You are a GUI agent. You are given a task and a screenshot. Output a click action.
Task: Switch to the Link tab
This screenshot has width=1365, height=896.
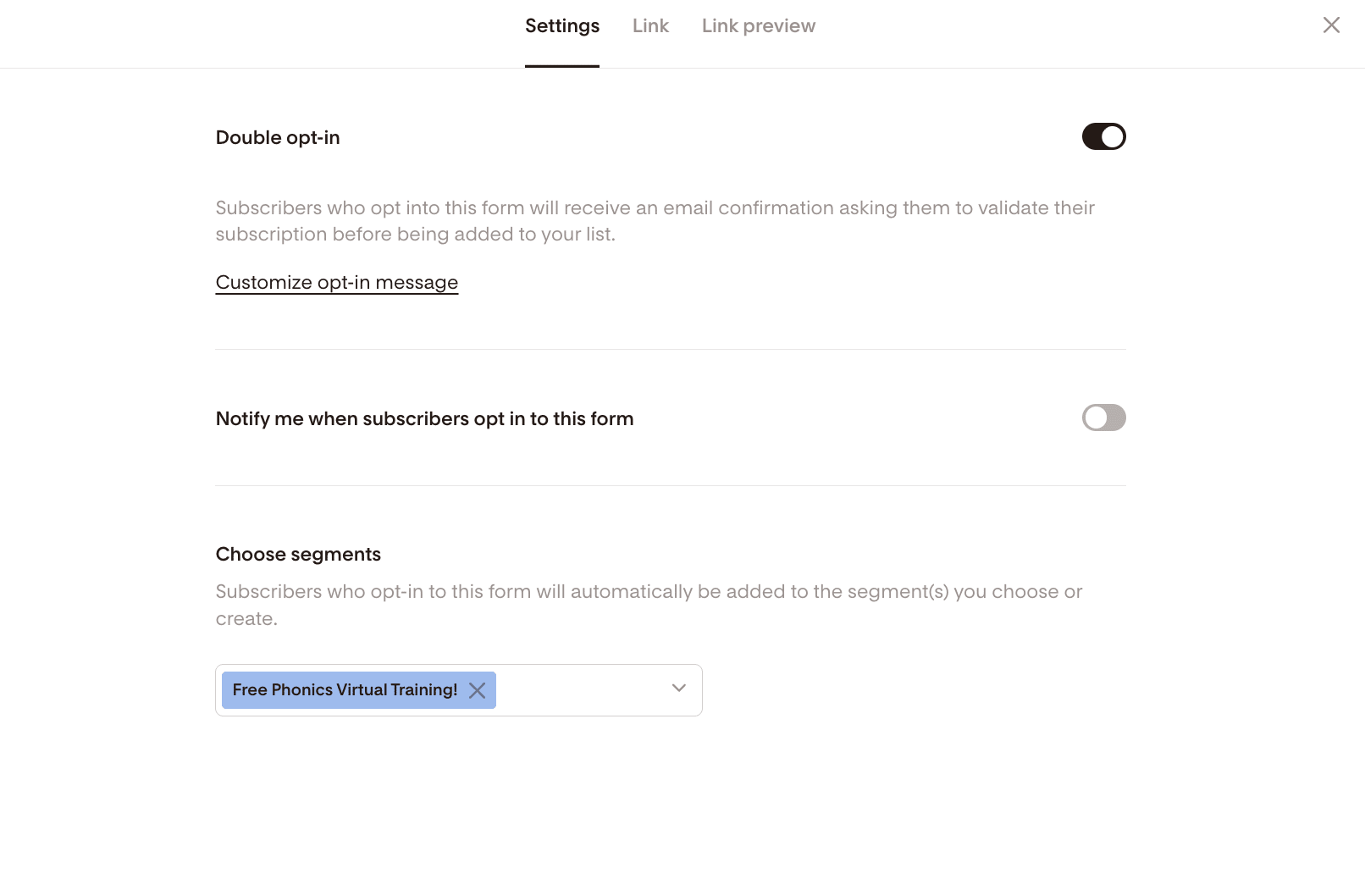(x=650, y=26)
